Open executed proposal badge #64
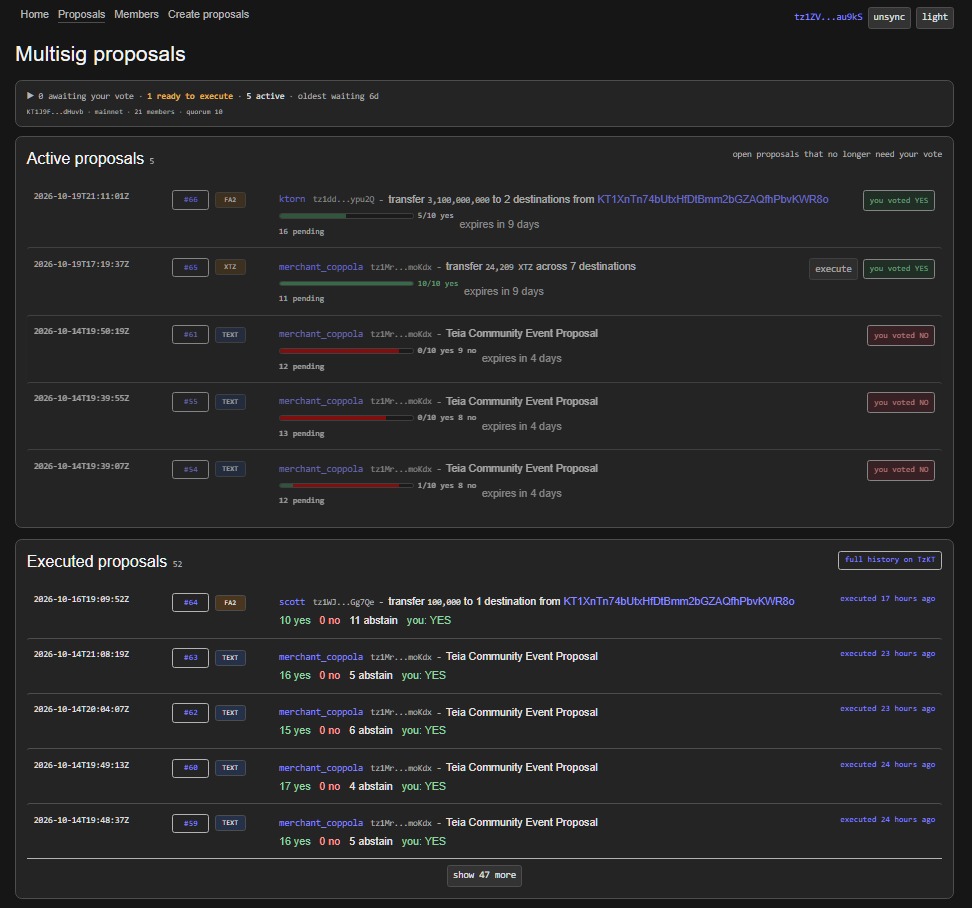 (x=190, y=602)
